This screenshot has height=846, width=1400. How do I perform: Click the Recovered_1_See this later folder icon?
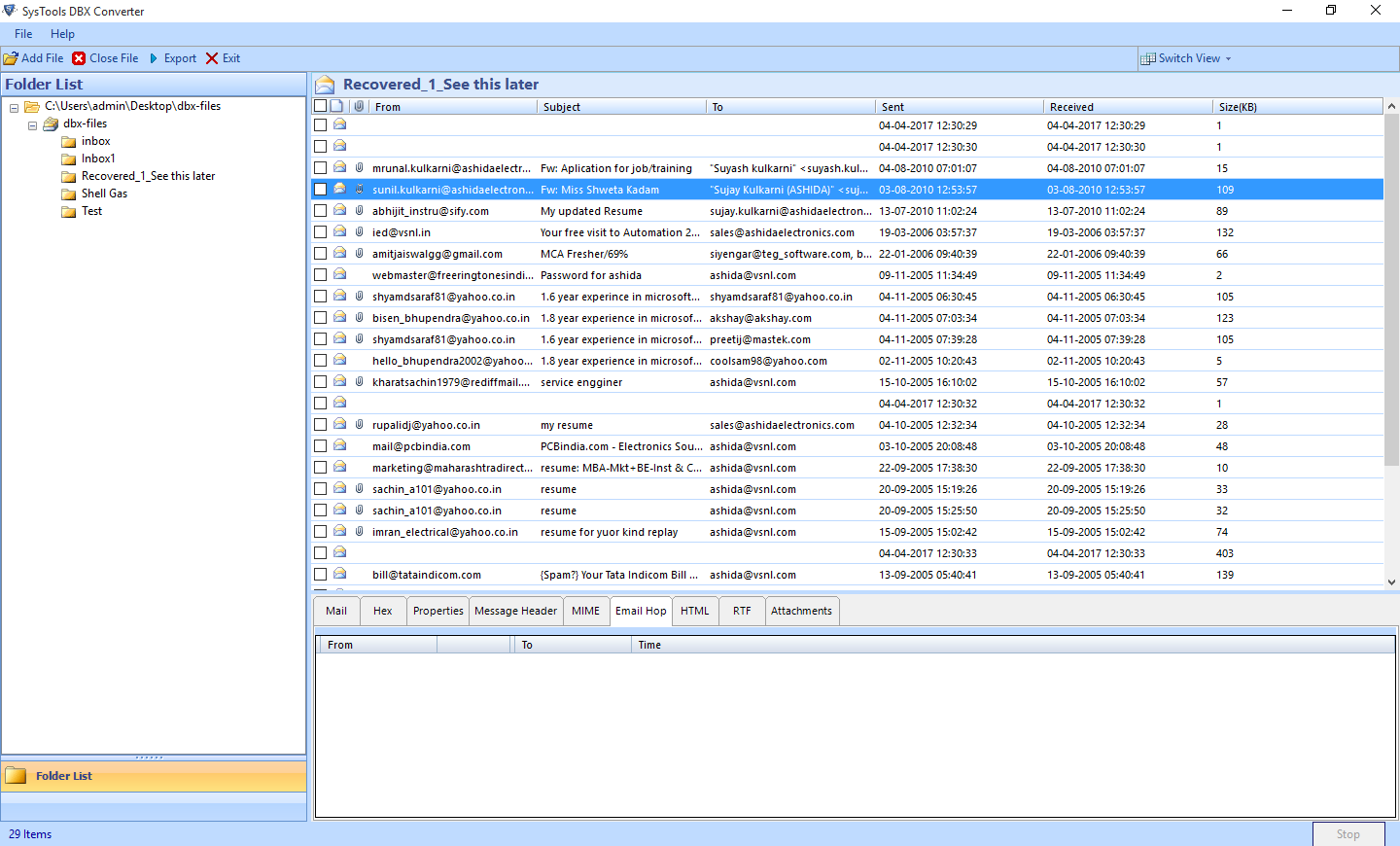[69, 176]
